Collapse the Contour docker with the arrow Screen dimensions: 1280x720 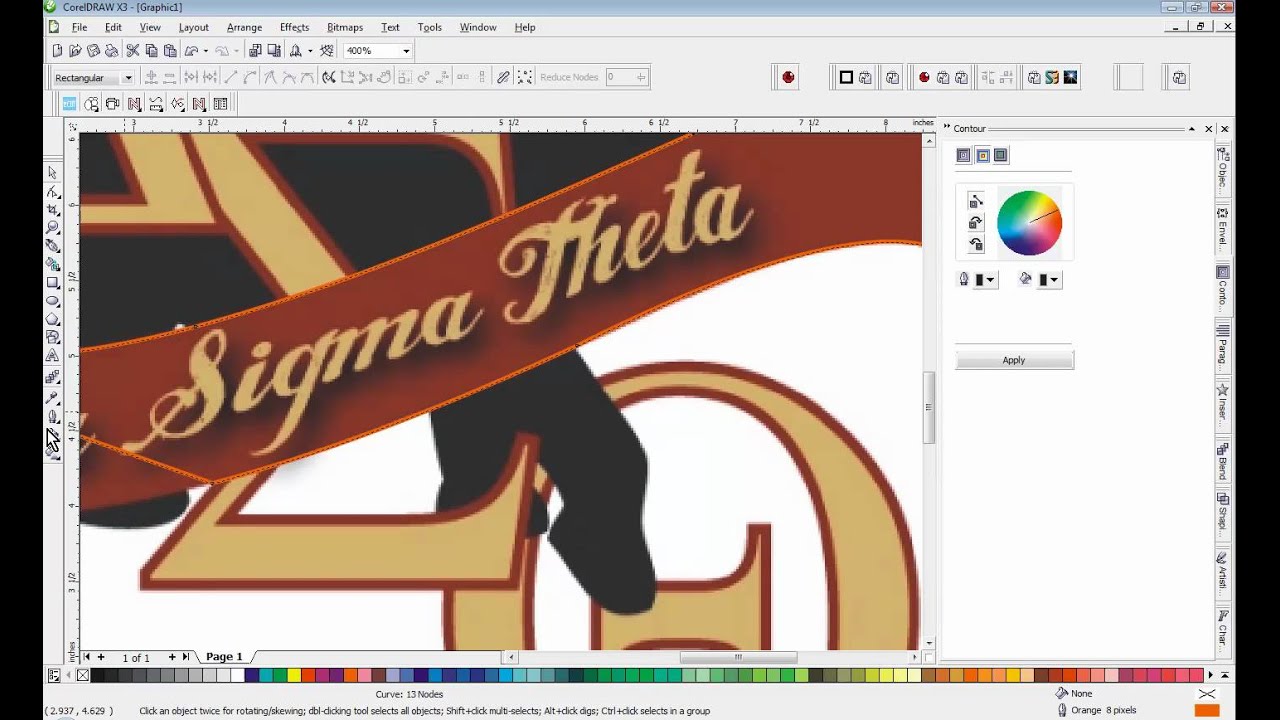coord(1192,129)
